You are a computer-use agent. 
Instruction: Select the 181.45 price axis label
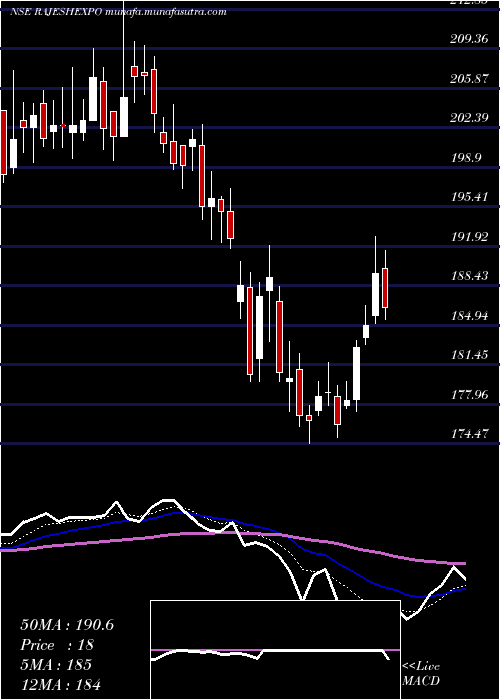pyautogui.click(x=469, y=355)
